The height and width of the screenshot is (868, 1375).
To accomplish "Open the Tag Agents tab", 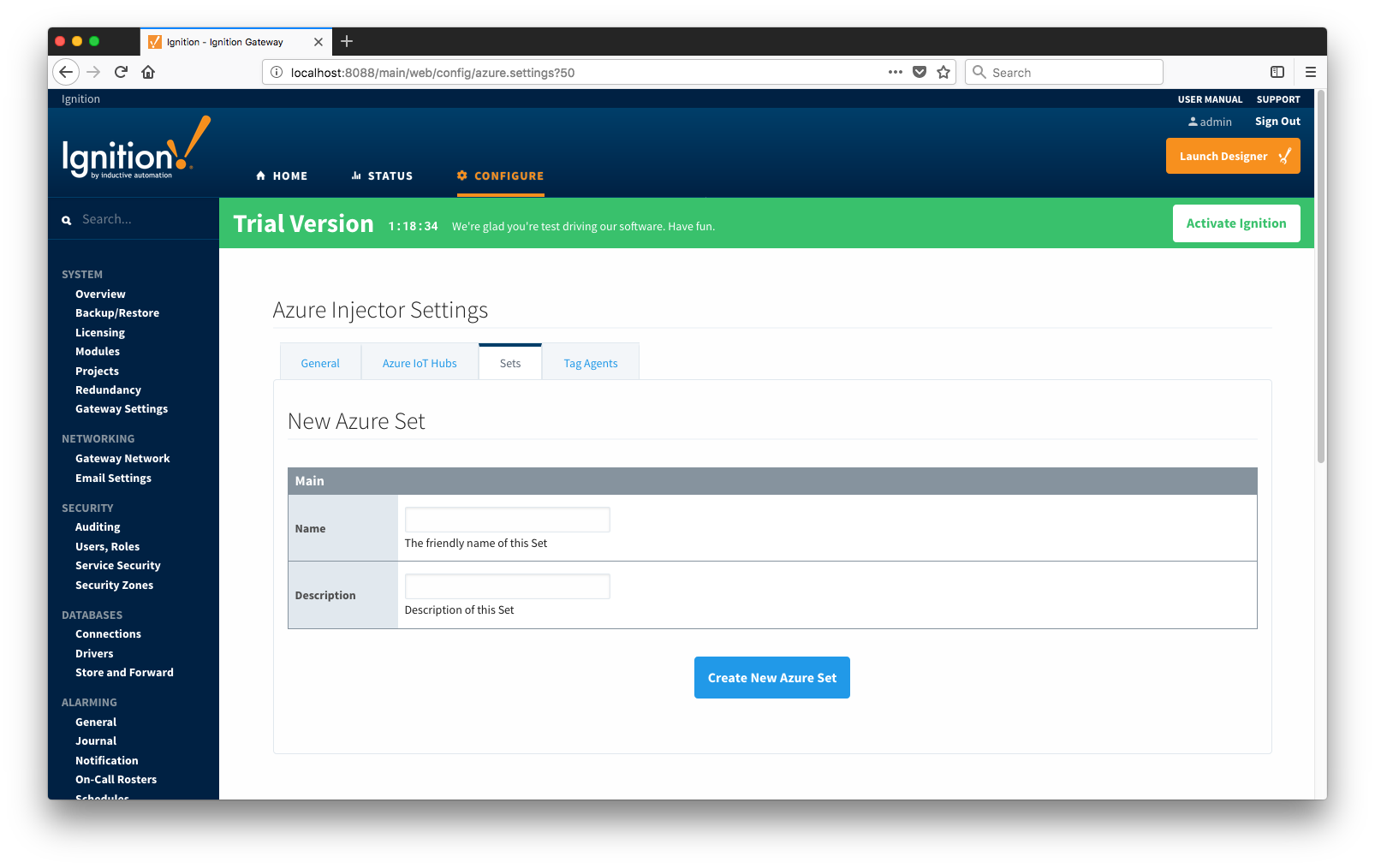I will [x=590, y=363].
